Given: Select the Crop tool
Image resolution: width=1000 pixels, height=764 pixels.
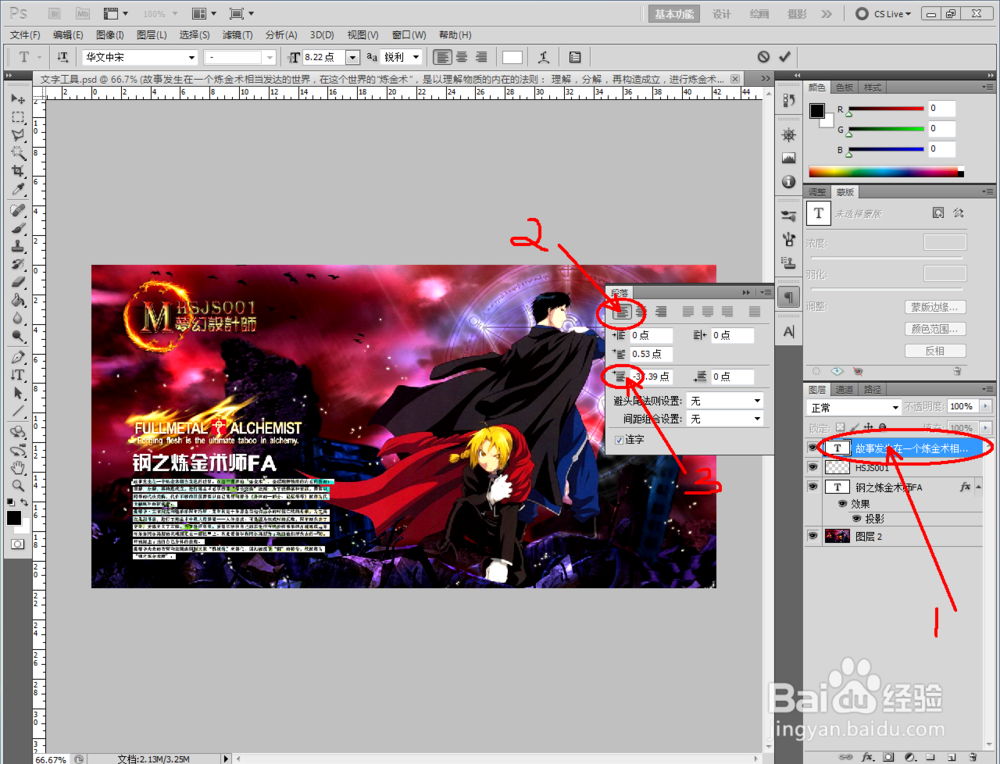Looking at the screenshot, I should 18,171.
